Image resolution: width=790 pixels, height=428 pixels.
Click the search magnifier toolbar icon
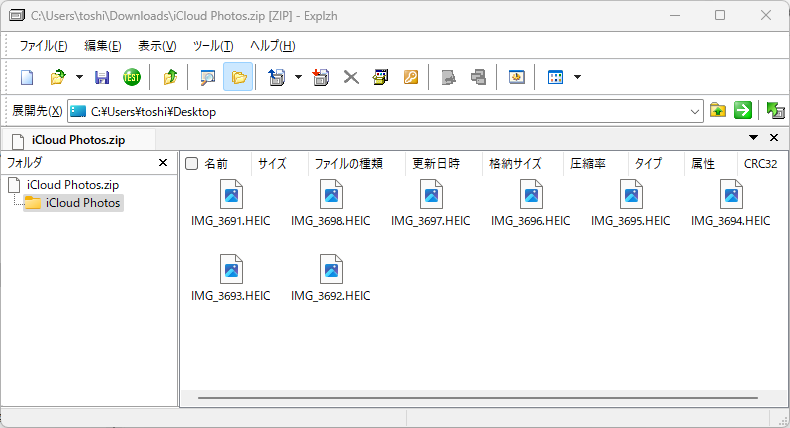[208, 77]
